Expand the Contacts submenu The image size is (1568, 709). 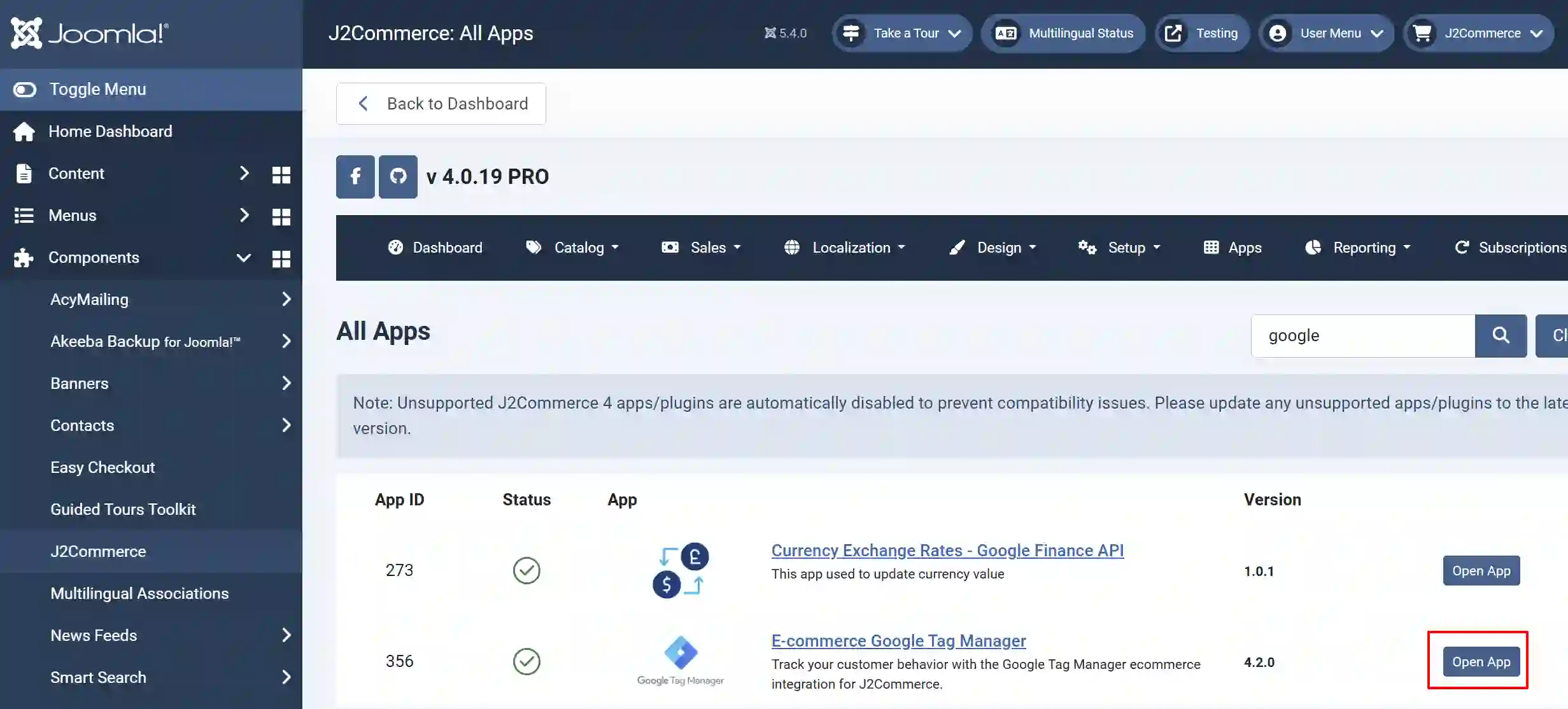(286, 425)
